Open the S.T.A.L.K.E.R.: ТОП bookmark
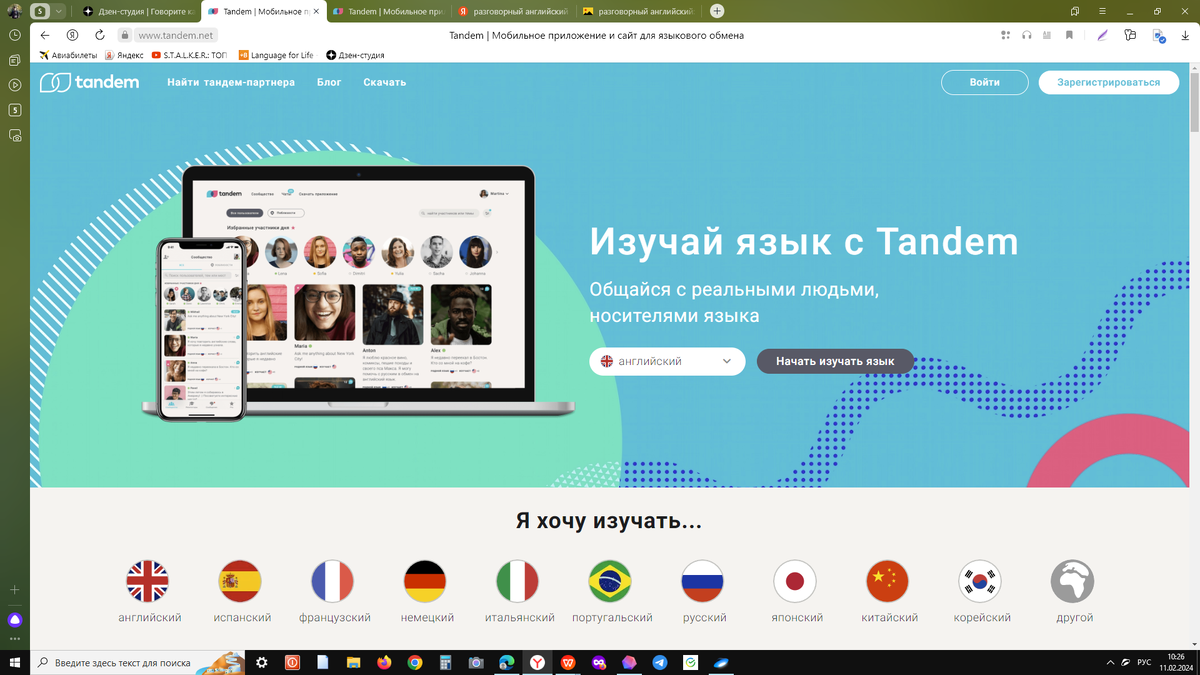The image size is (1200, 675). pyautogui.click(x=189, y=55)
